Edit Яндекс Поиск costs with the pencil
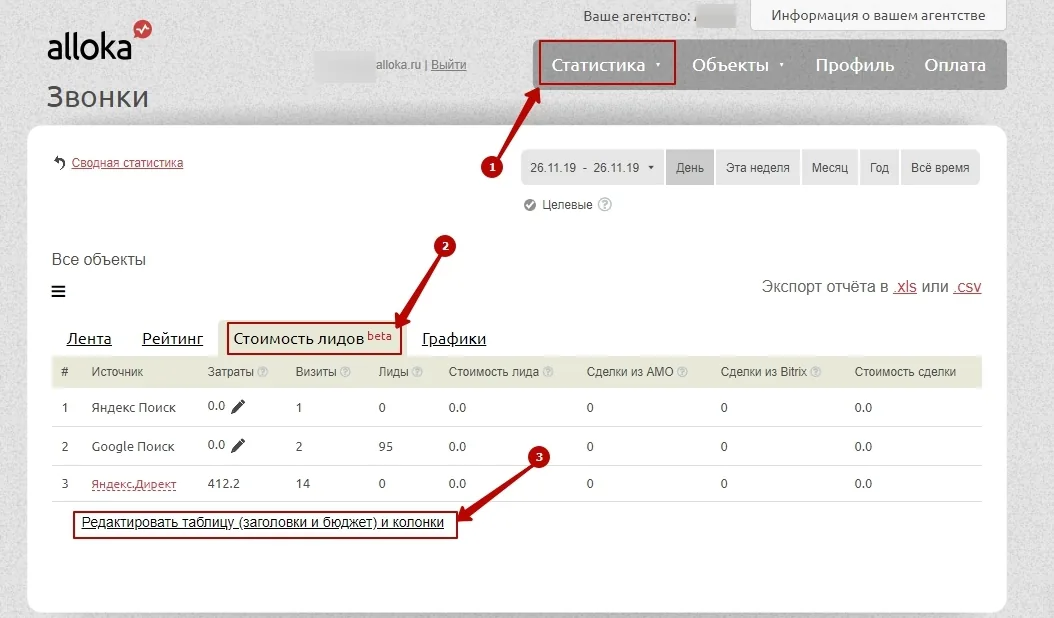The height and width of the screenshot is (618, 1054). coord(238,406)
